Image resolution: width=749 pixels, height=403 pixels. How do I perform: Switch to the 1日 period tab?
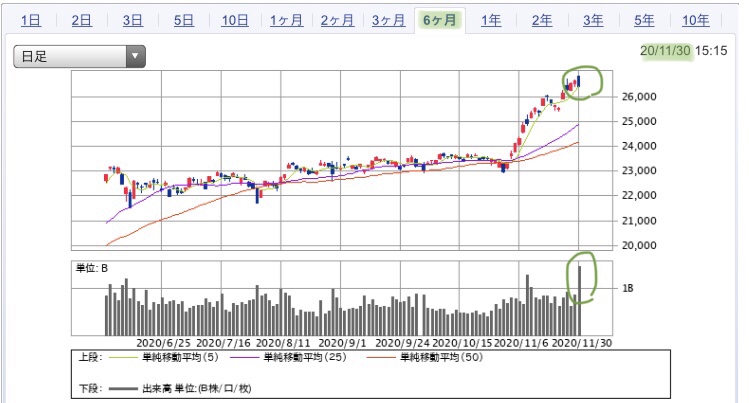click(31, 21)
